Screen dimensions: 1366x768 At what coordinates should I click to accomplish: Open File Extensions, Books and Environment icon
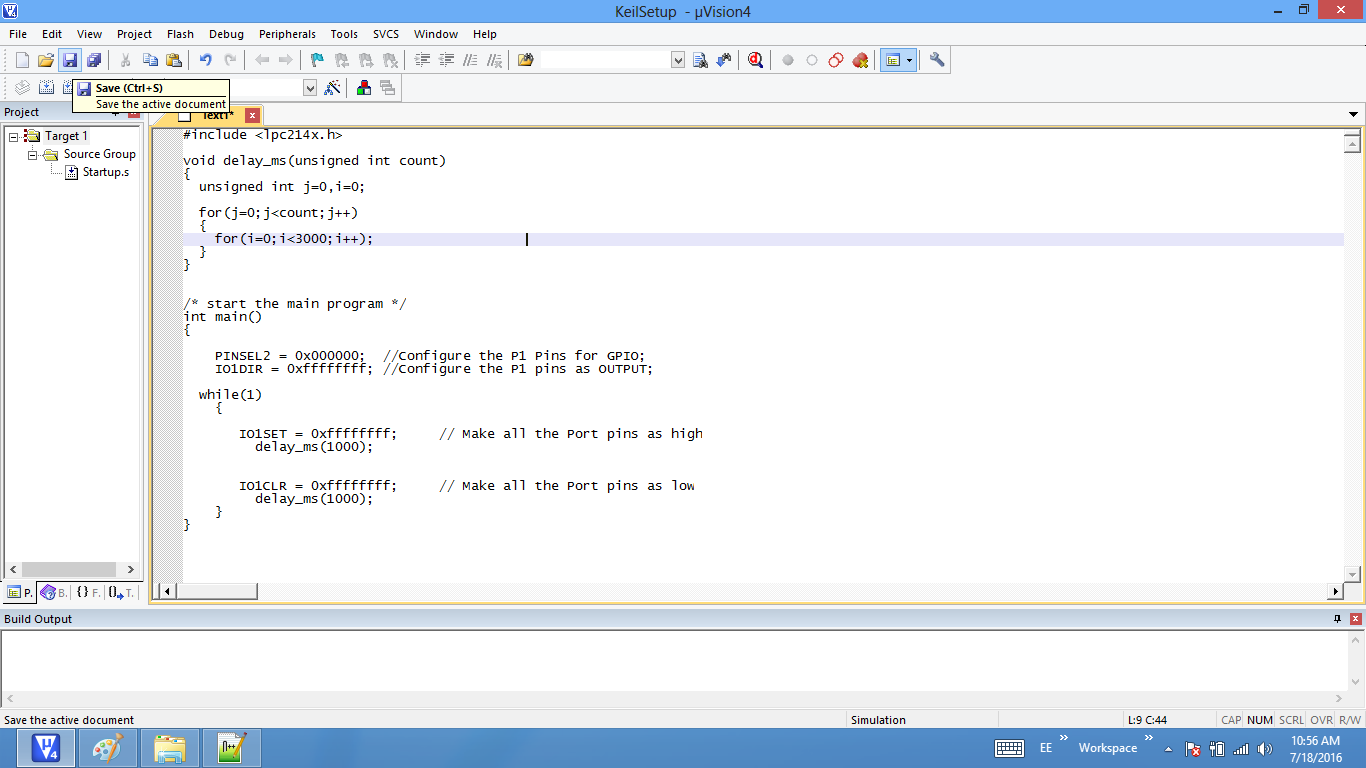point(364,88)
